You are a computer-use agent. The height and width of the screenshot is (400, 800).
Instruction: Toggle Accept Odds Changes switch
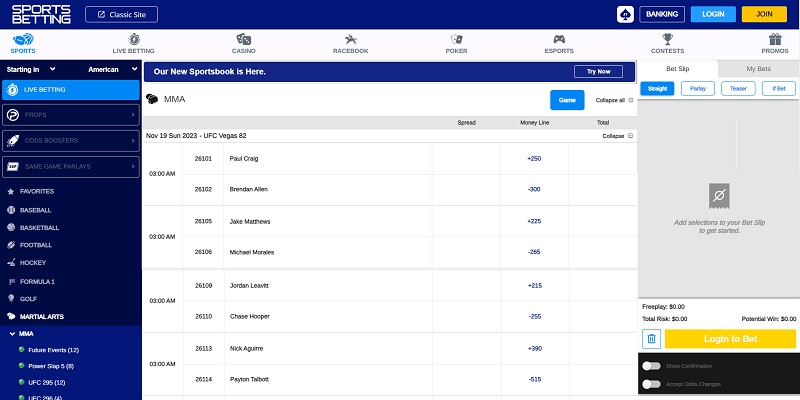click(652, 384)
